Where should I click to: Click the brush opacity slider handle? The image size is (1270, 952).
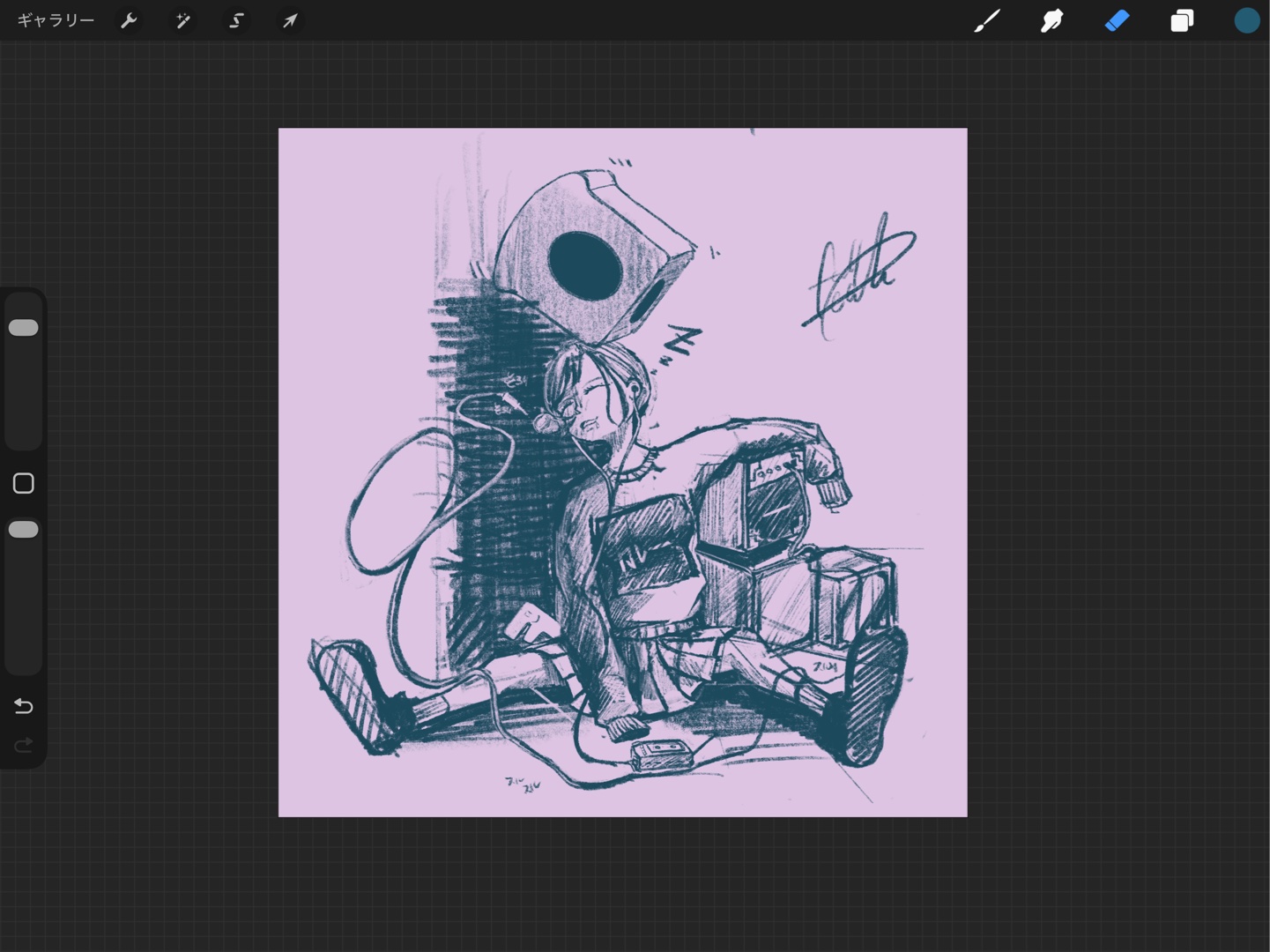(x=24, y=530)
